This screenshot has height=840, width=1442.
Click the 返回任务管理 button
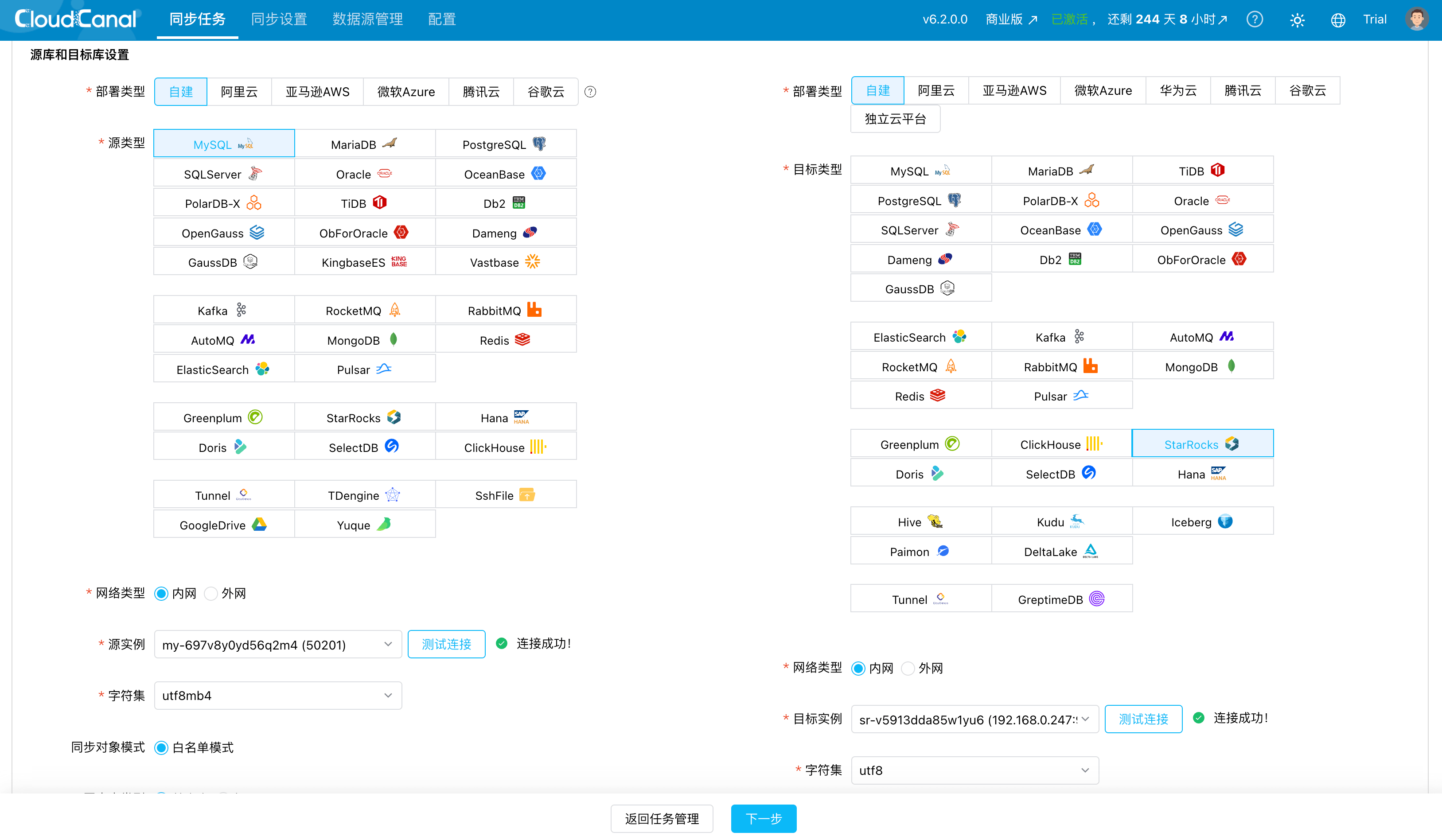662,819
